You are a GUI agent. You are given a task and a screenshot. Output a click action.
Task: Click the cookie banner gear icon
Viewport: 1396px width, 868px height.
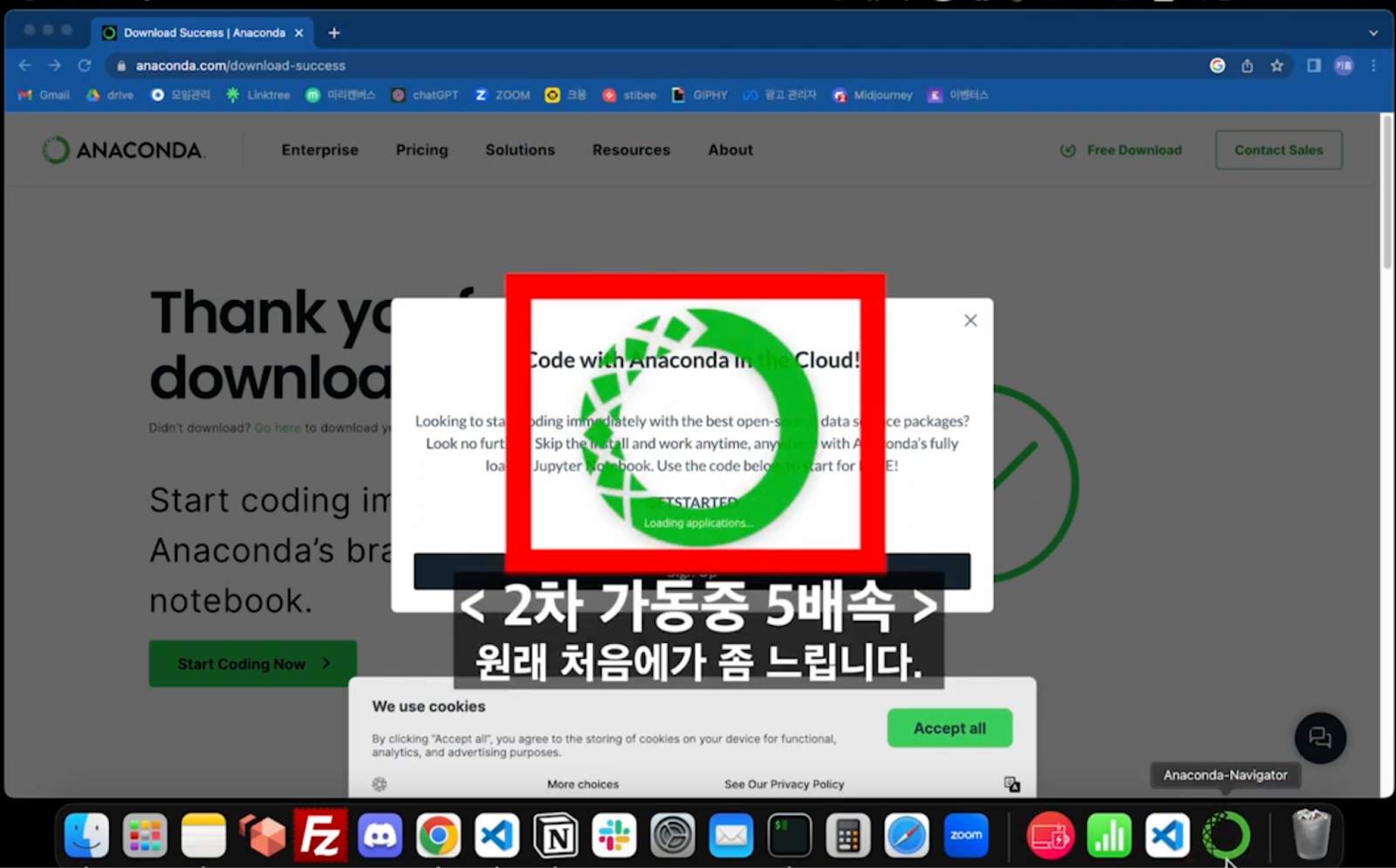point(380,784)
